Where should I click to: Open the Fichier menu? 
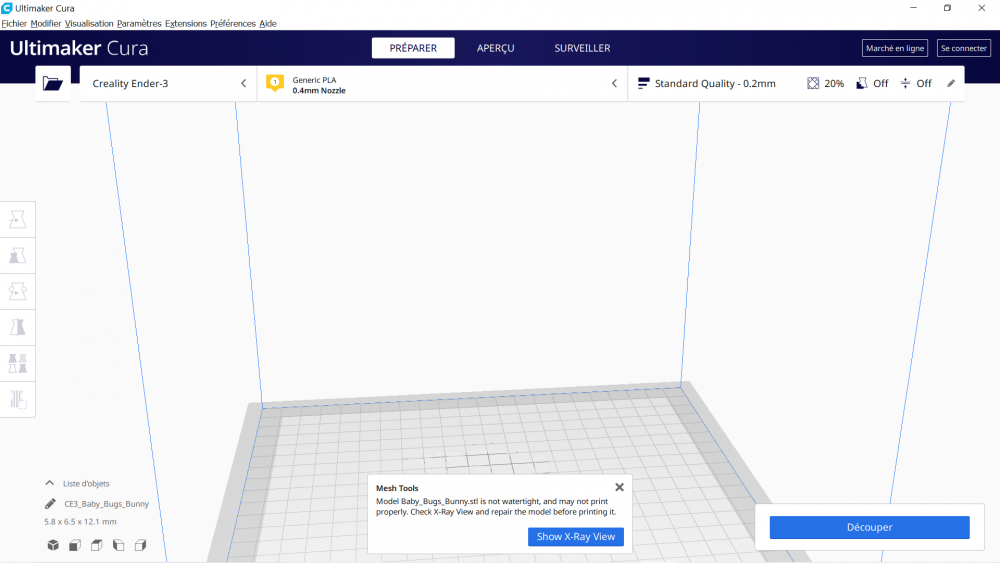(x=14, y=24)
